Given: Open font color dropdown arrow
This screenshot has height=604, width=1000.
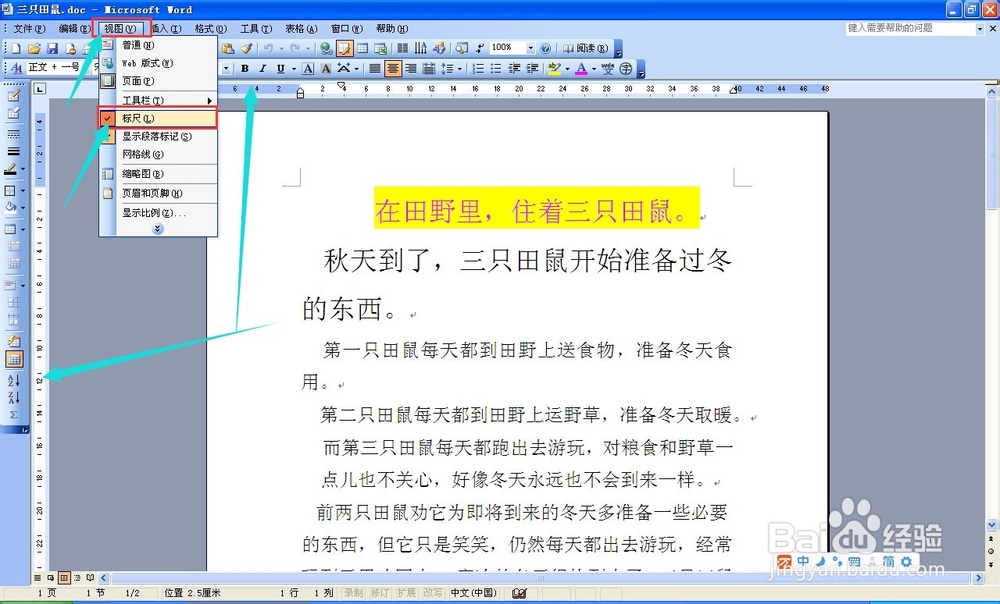Looking at the screenshot, I should tap(593, 68).
